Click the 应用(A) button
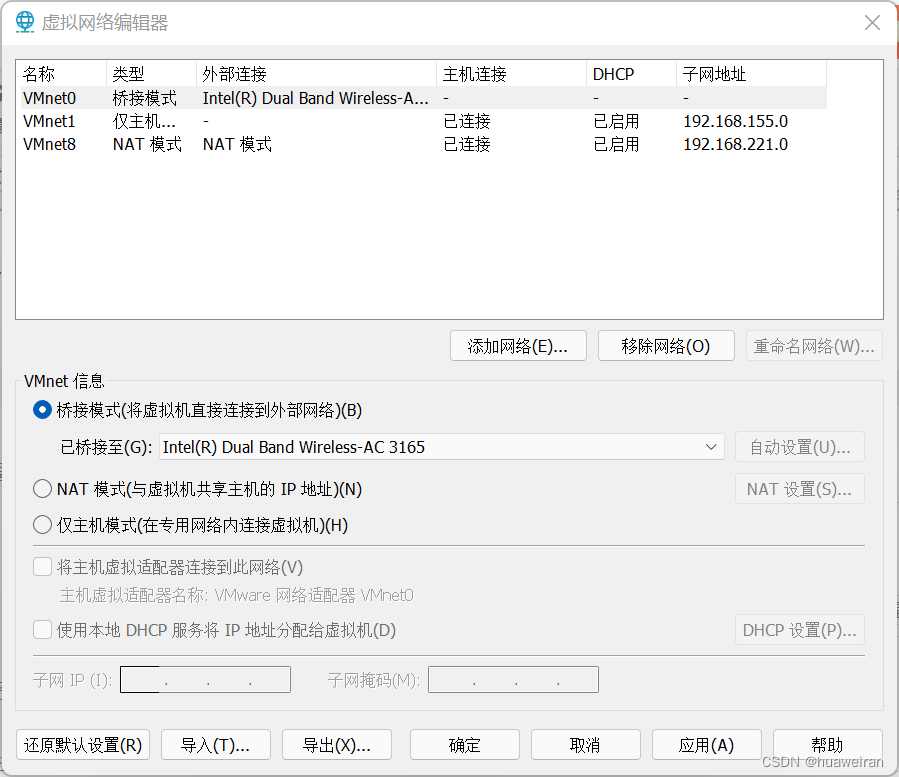 [x=707, y=745]
